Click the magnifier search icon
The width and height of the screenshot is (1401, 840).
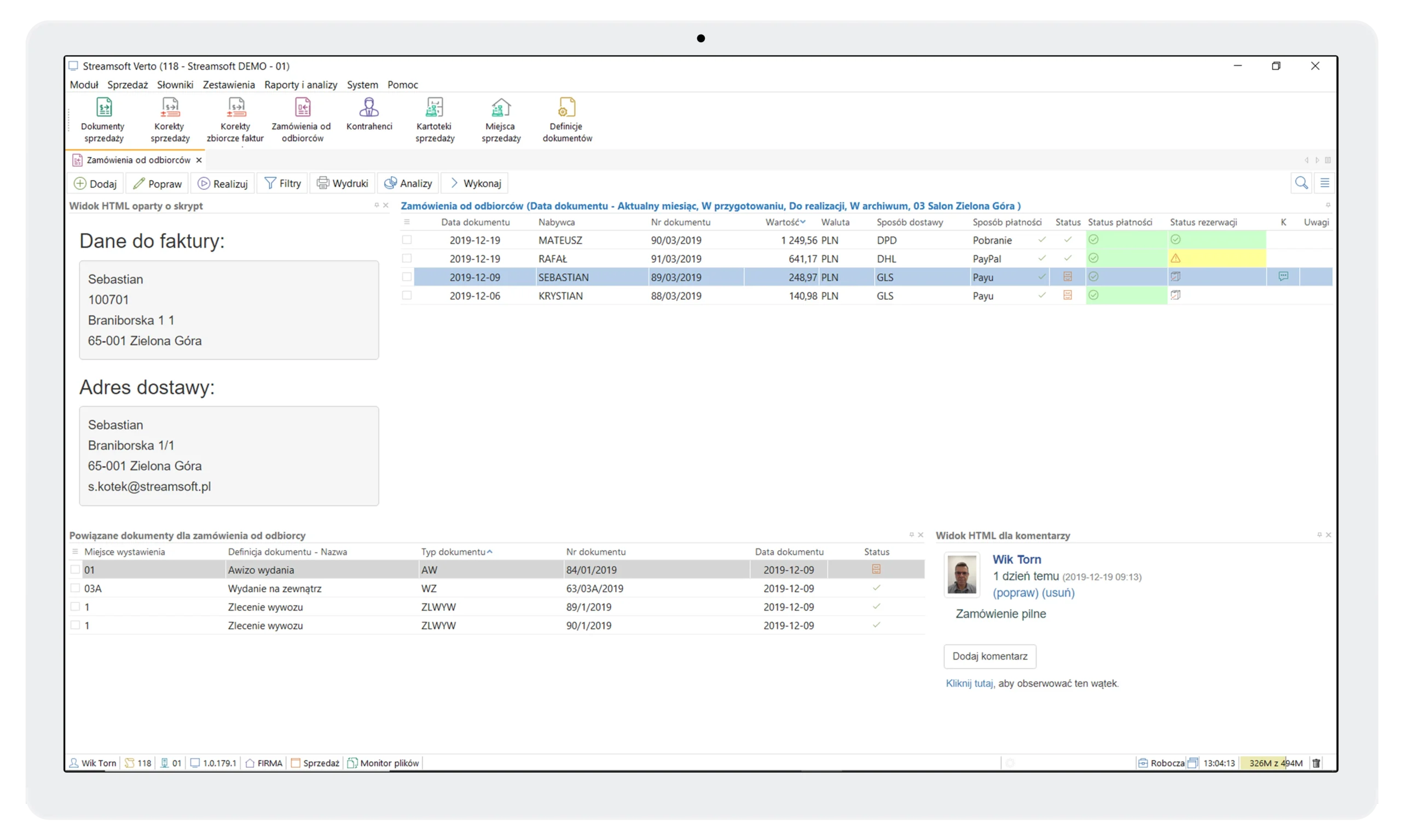pos(1301,183)
